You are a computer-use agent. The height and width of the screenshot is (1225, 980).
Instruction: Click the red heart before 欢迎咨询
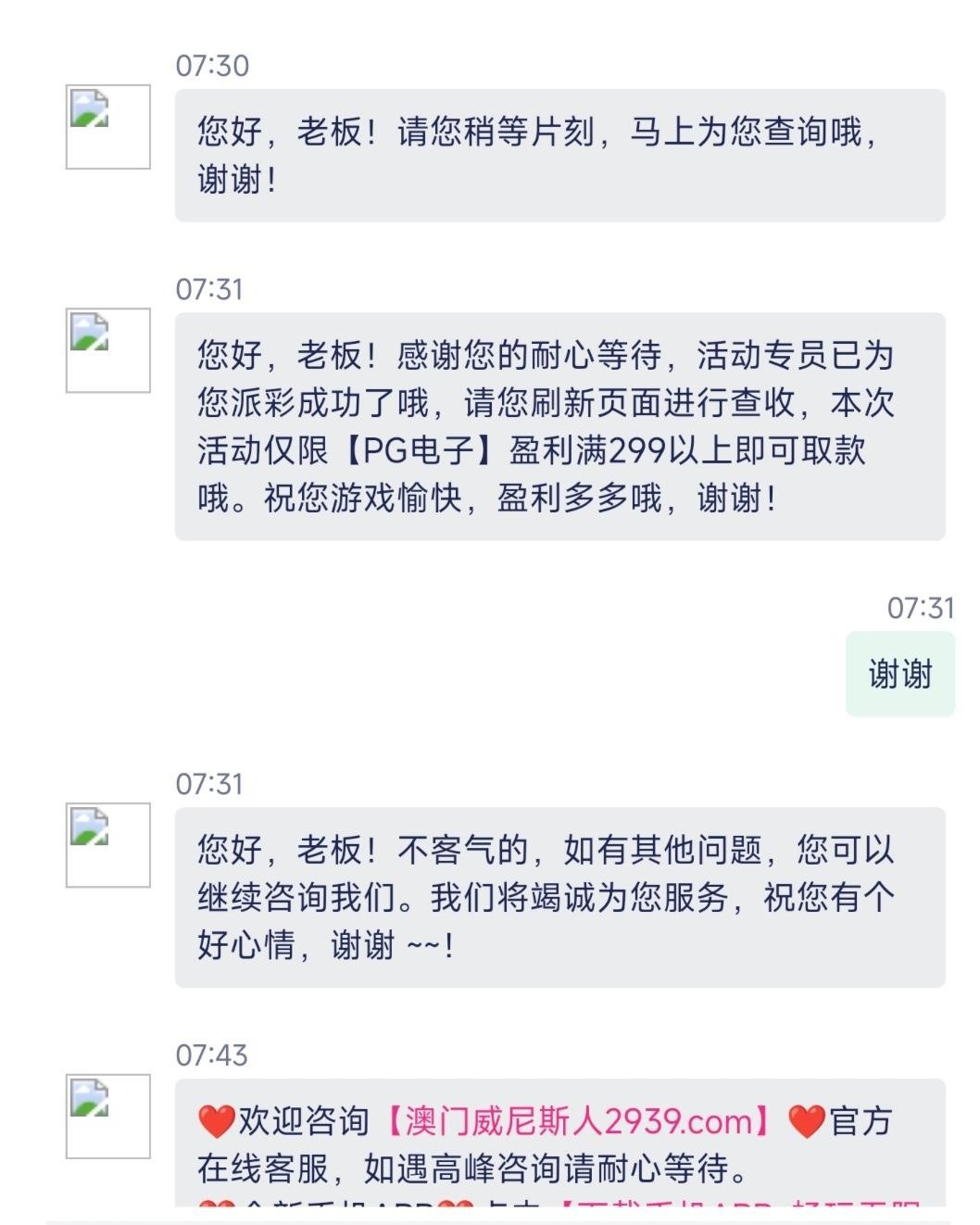216,1121
